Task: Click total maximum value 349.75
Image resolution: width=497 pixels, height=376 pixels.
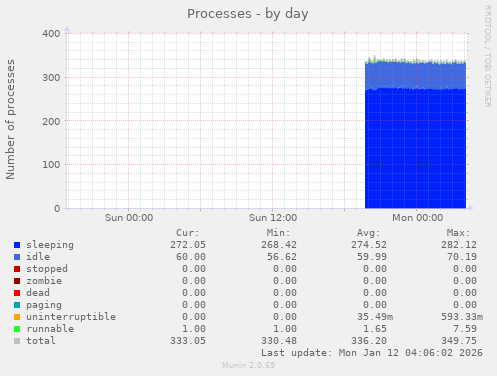Action: coord(459,341)
